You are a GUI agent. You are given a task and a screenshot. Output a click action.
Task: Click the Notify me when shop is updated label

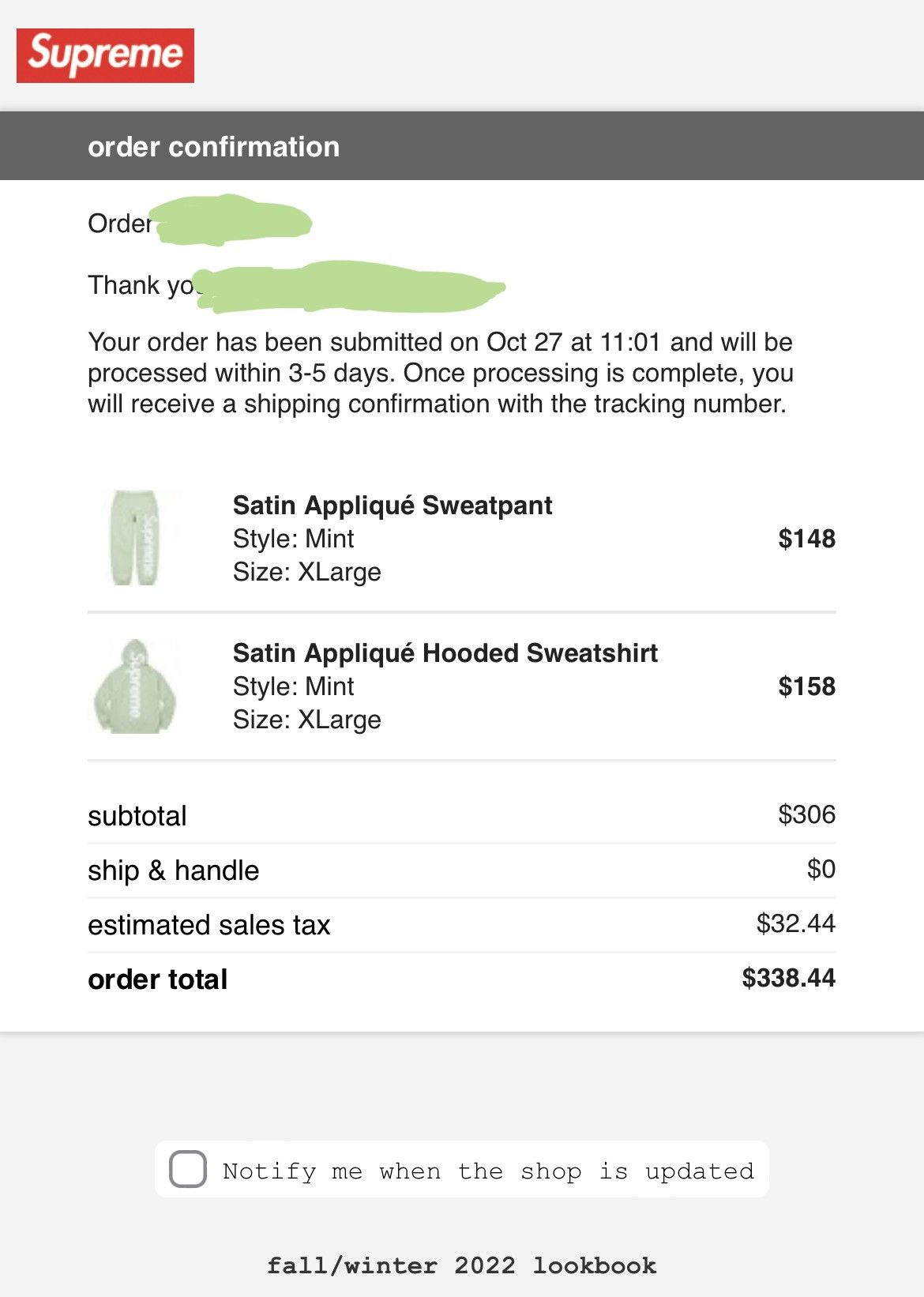point(488,1171)
